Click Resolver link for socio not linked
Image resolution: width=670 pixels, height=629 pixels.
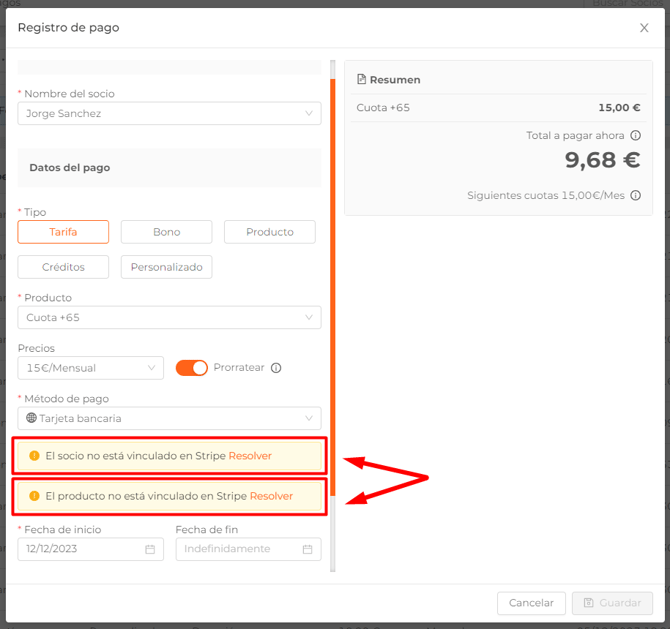pos(250,456)
